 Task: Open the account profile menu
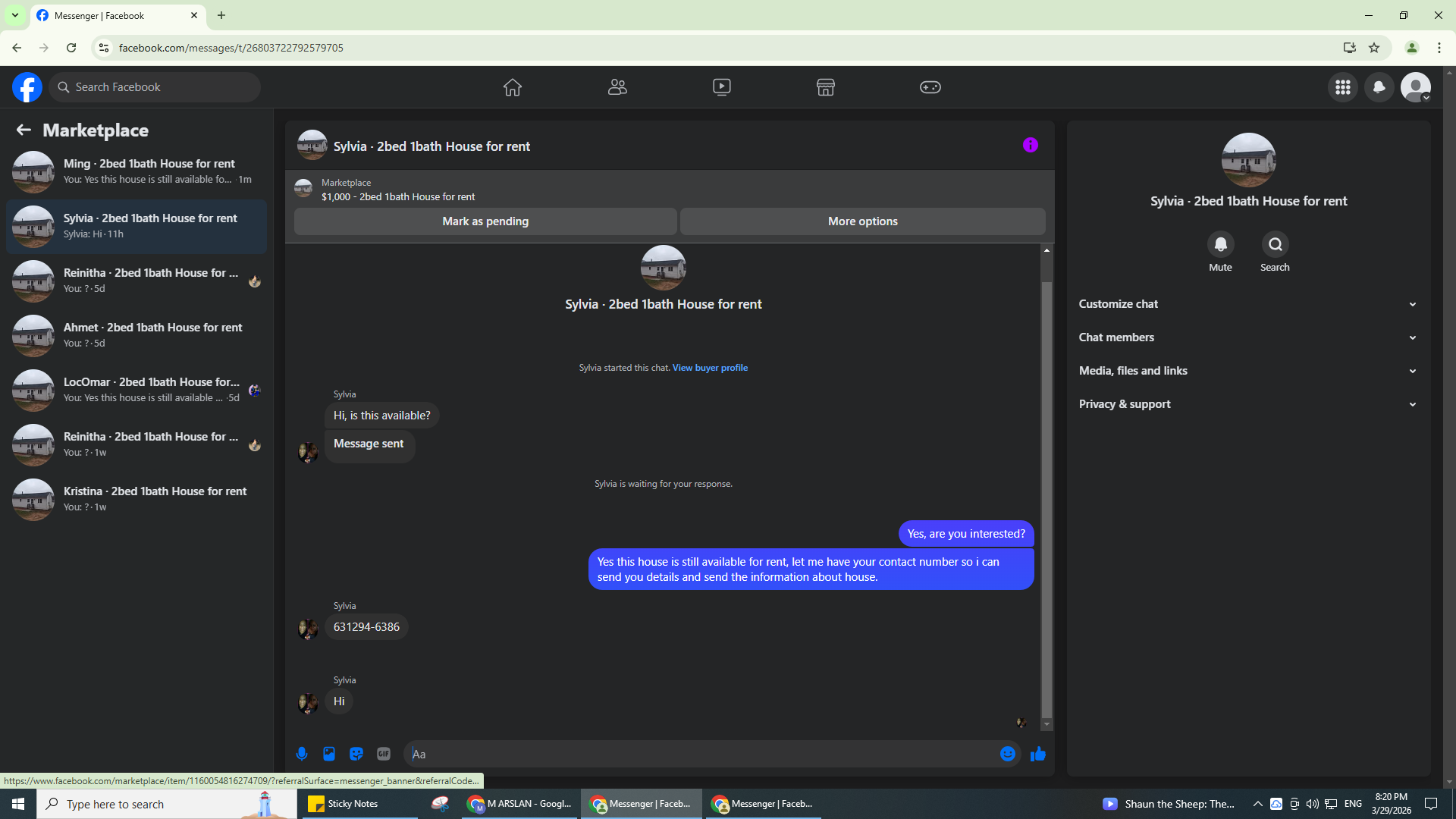point(1416,87)
